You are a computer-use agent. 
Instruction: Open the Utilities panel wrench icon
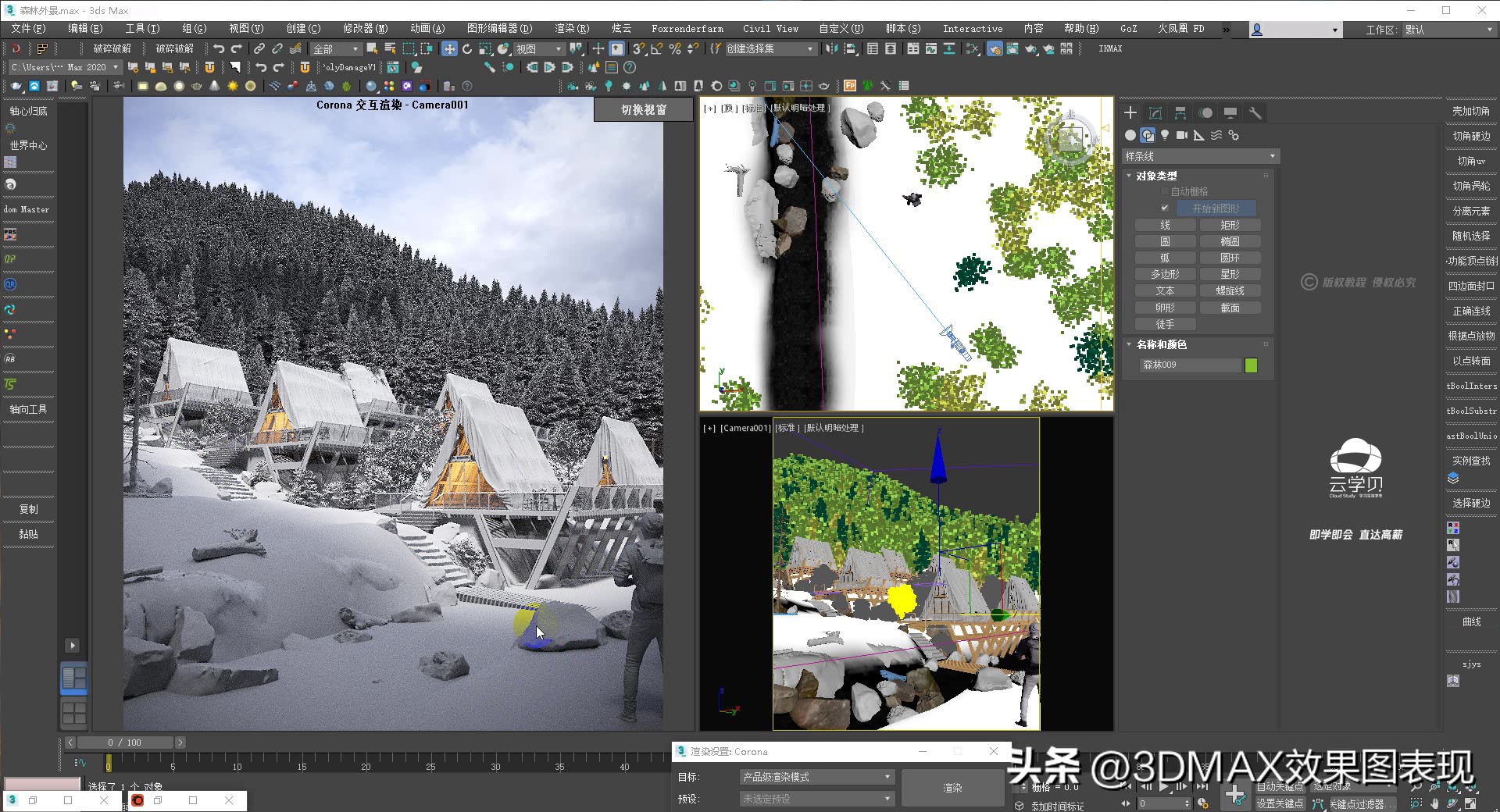coord(1255,112)
